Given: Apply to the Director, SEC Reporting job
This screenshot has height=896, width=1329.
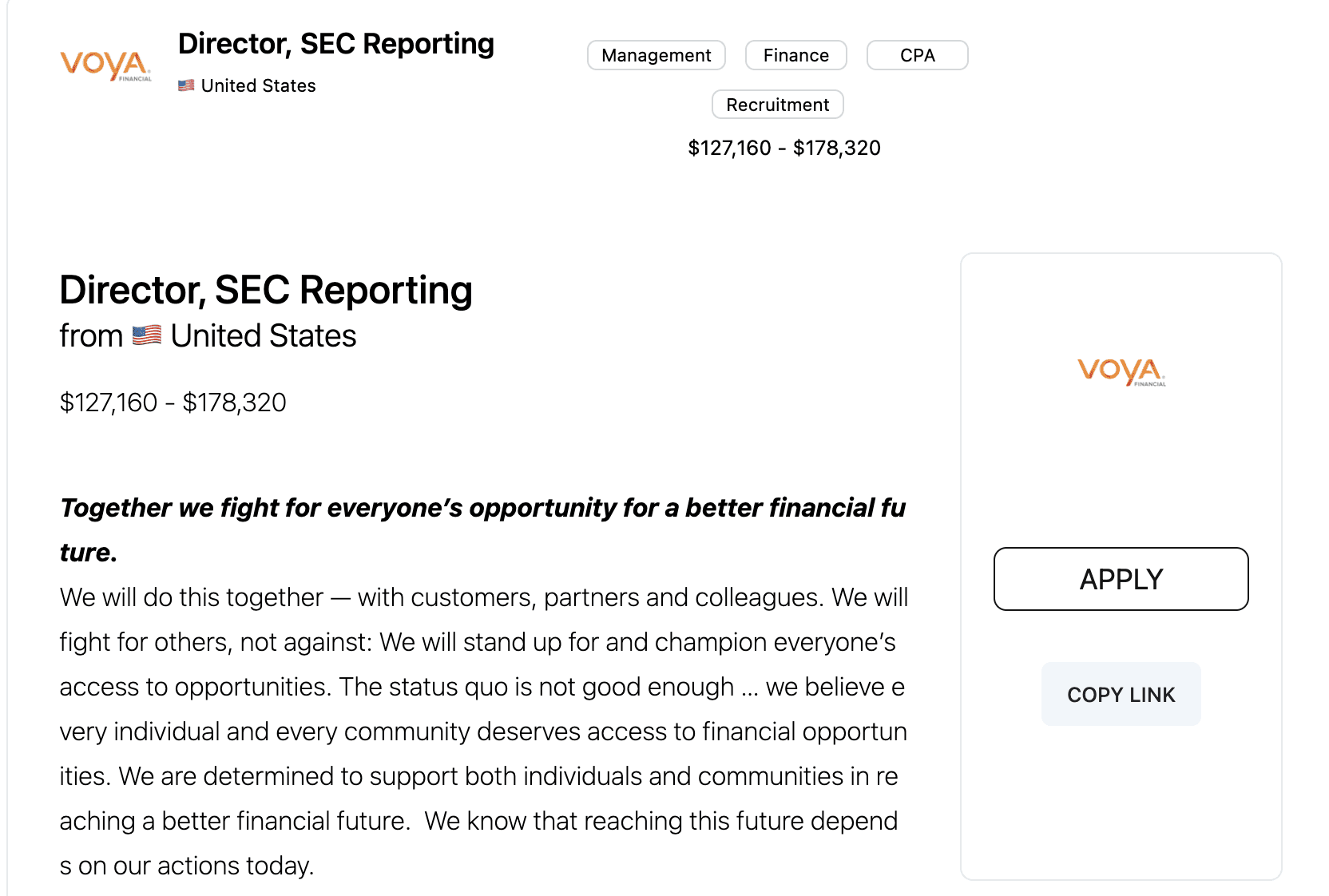Looking at the screenshot, I should [1121, 579].
